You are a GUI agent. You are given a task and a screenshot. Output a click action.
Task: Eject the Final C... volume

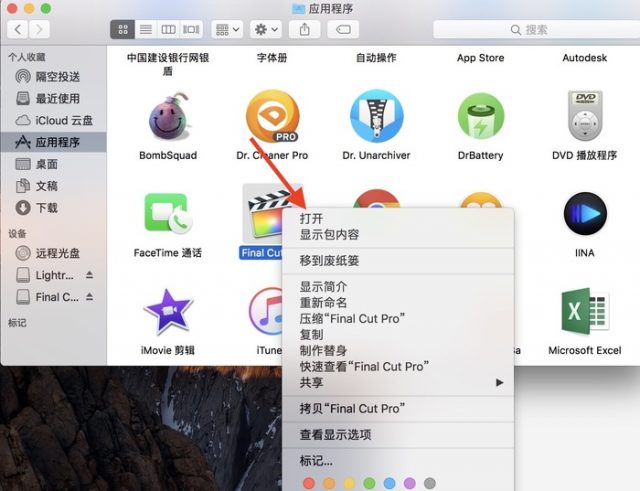(90, 297)
